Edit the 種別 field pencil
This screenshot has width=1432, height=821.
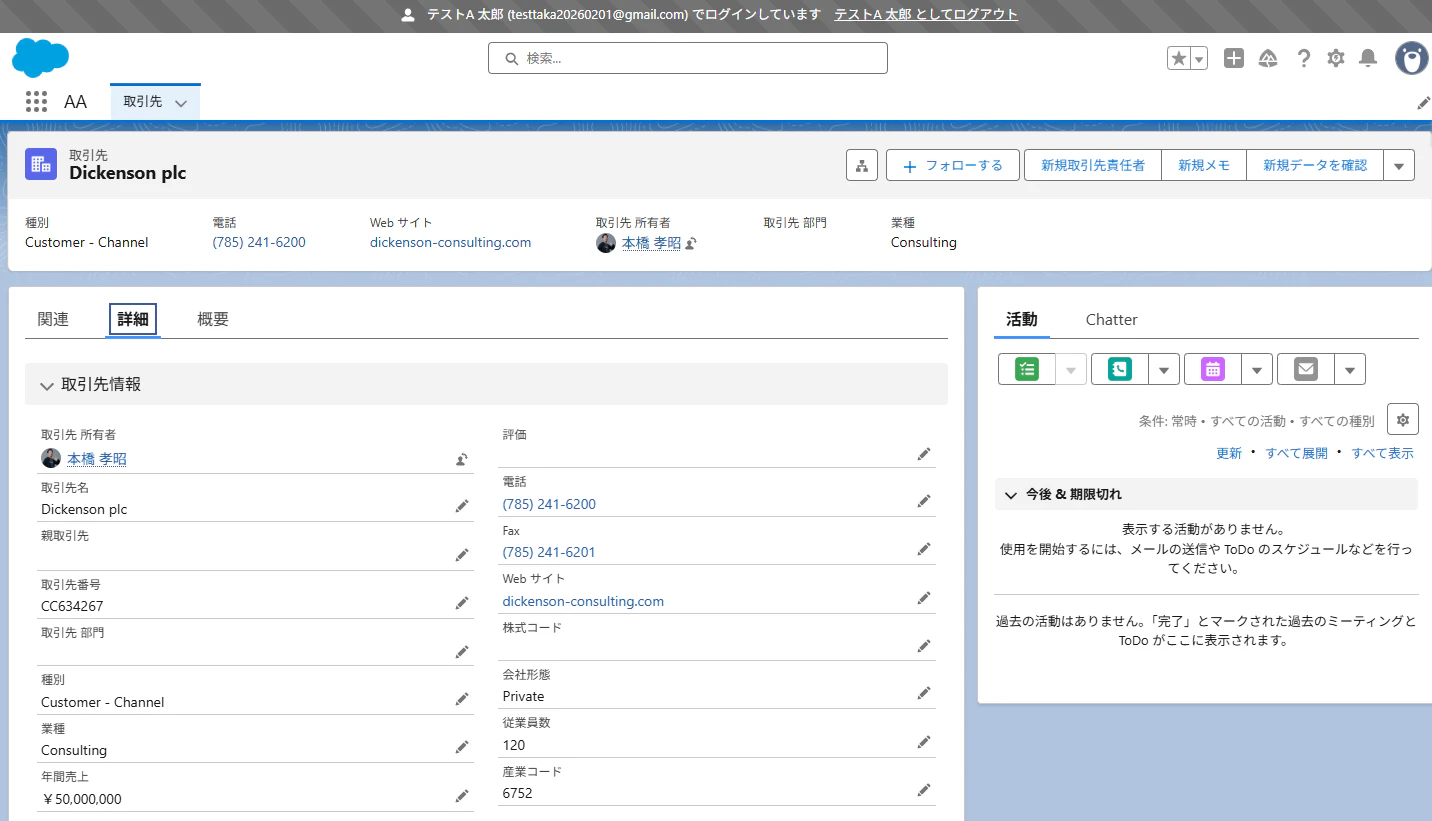point(462,699)
